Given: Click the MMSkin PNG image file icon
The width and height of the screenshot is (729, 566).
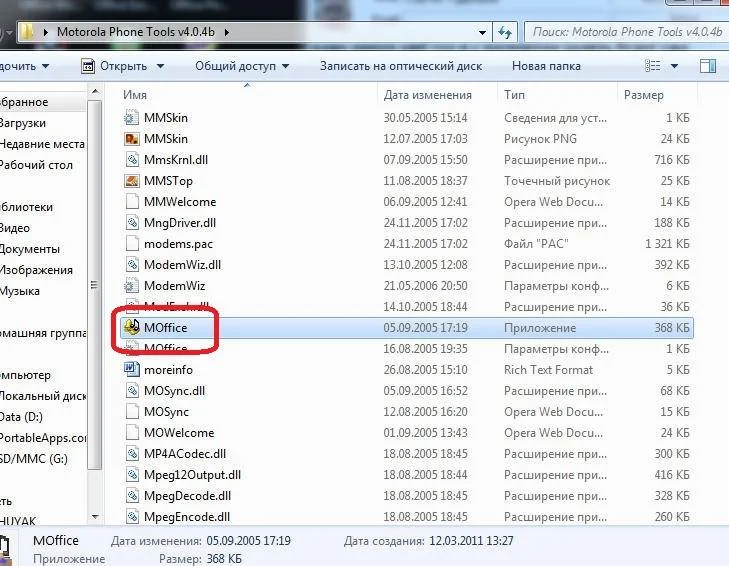Looking at the screenshot, I should [x=132, y=139].
